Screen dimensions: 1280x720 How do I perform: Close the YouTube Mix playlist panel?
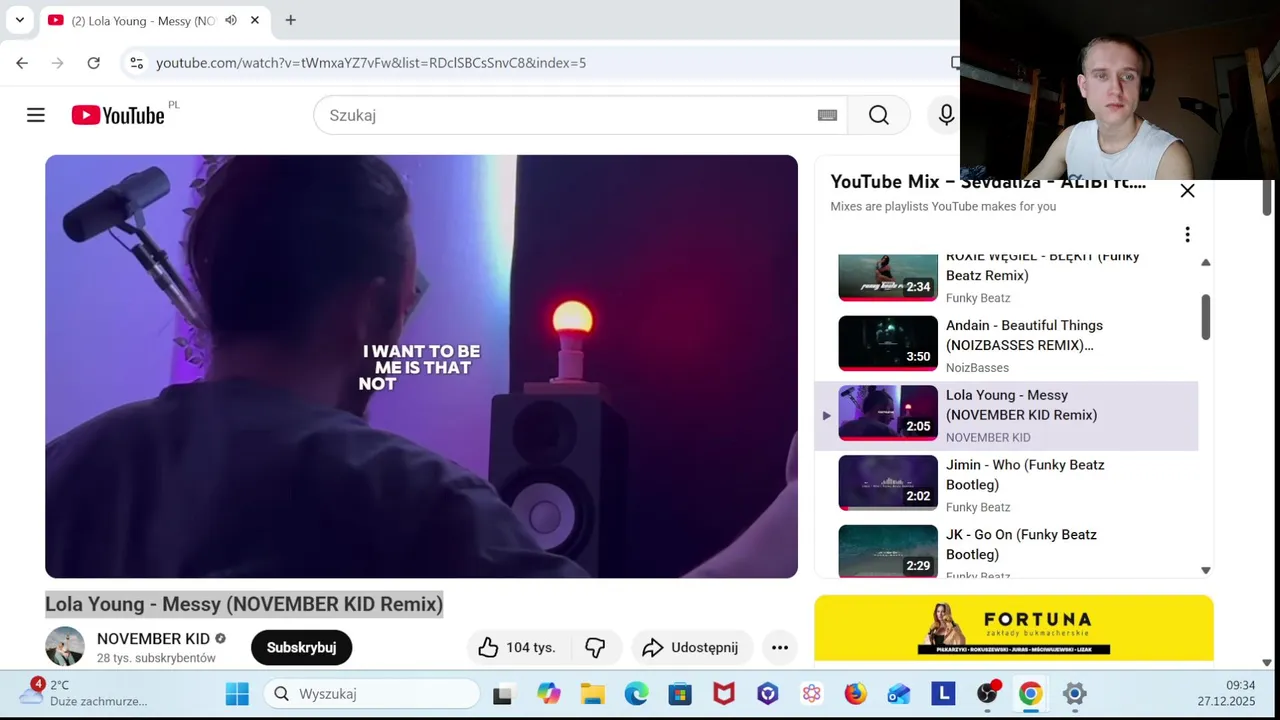(x=1187, y=190)
